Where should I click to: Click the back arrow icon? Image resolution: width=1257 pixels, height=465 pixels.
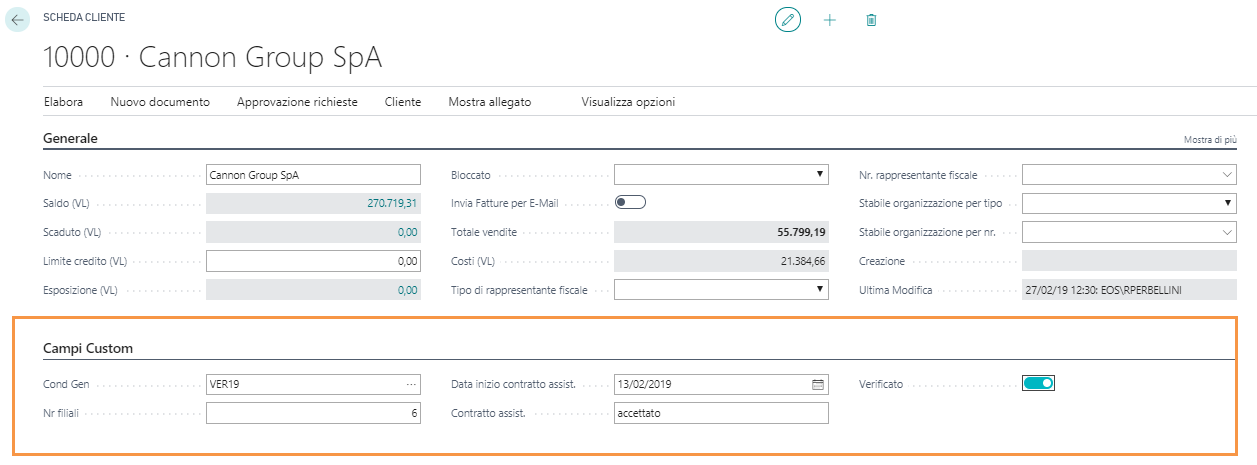tap(18, 20)
